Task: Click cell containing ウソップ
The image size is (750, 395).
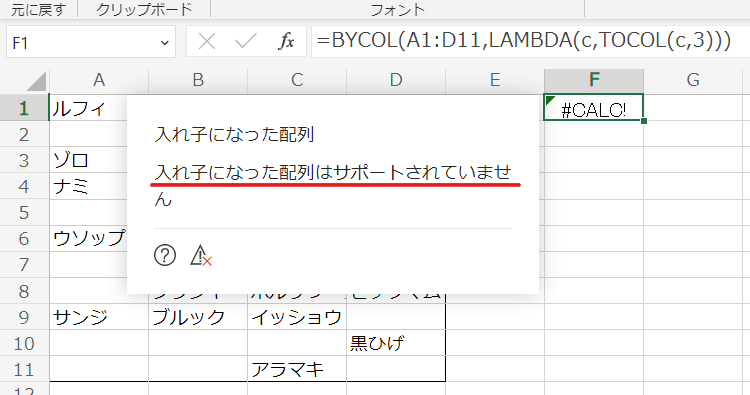Action: (x=88, y=239)
